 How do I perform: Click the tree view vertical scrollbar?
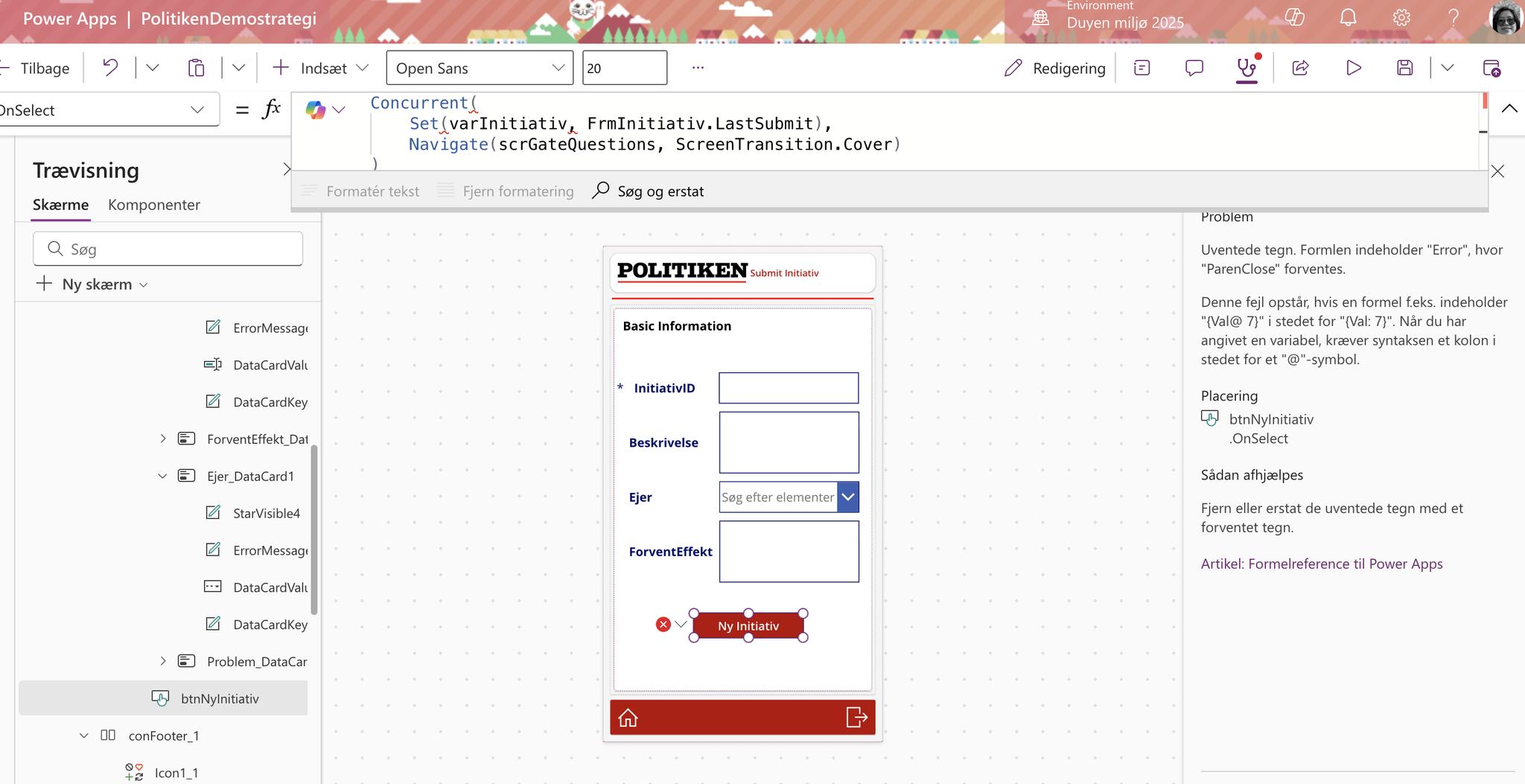coord(314,529)
